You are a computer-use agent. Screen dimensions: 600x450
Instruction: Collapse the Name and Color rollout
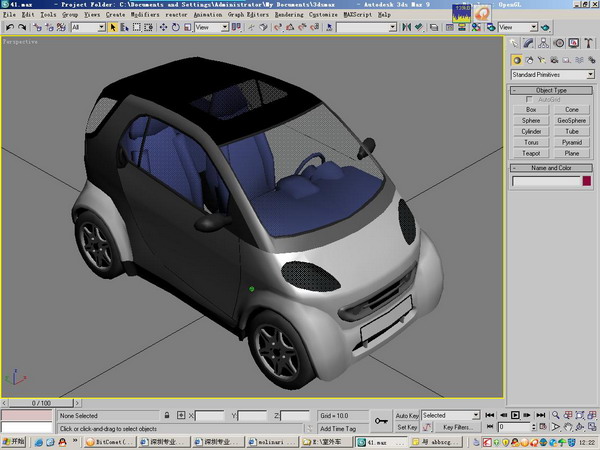tap(551, 168)
